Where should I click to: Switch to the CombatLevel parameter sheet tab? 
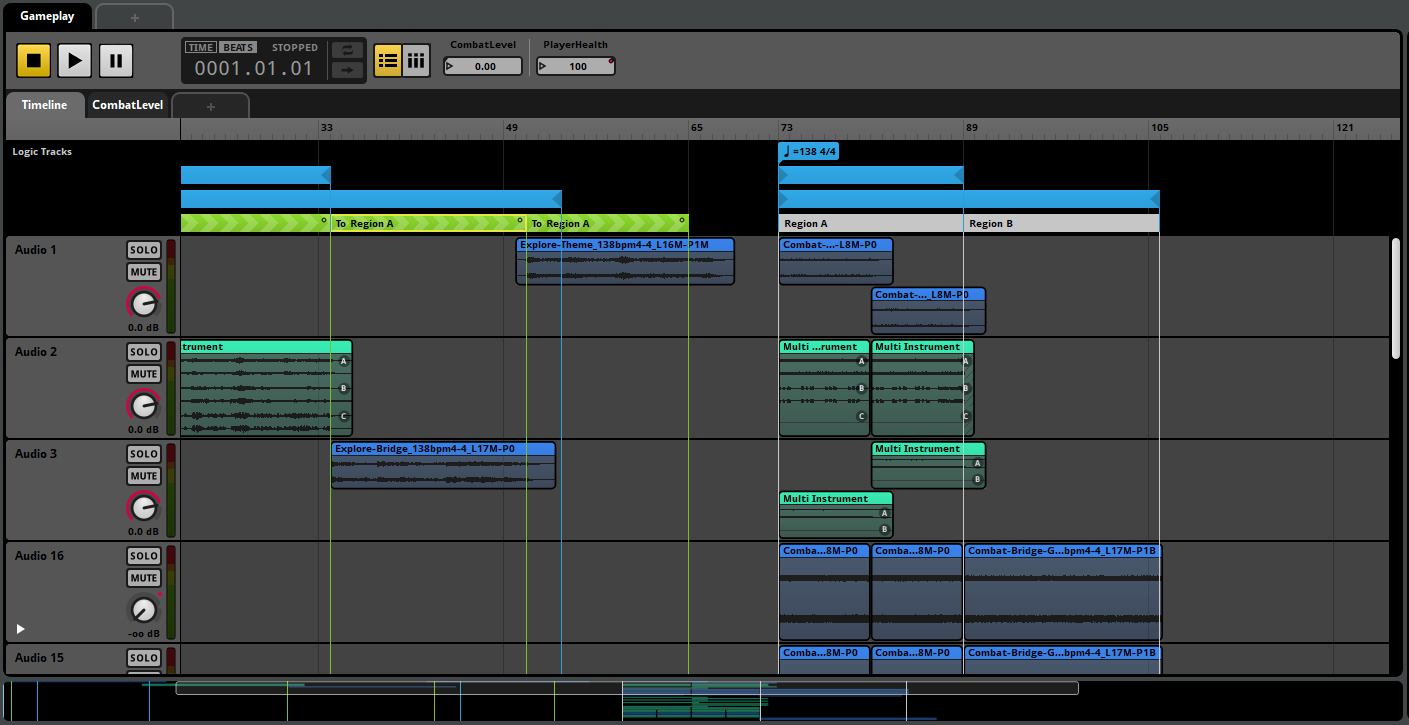(127, 105)
